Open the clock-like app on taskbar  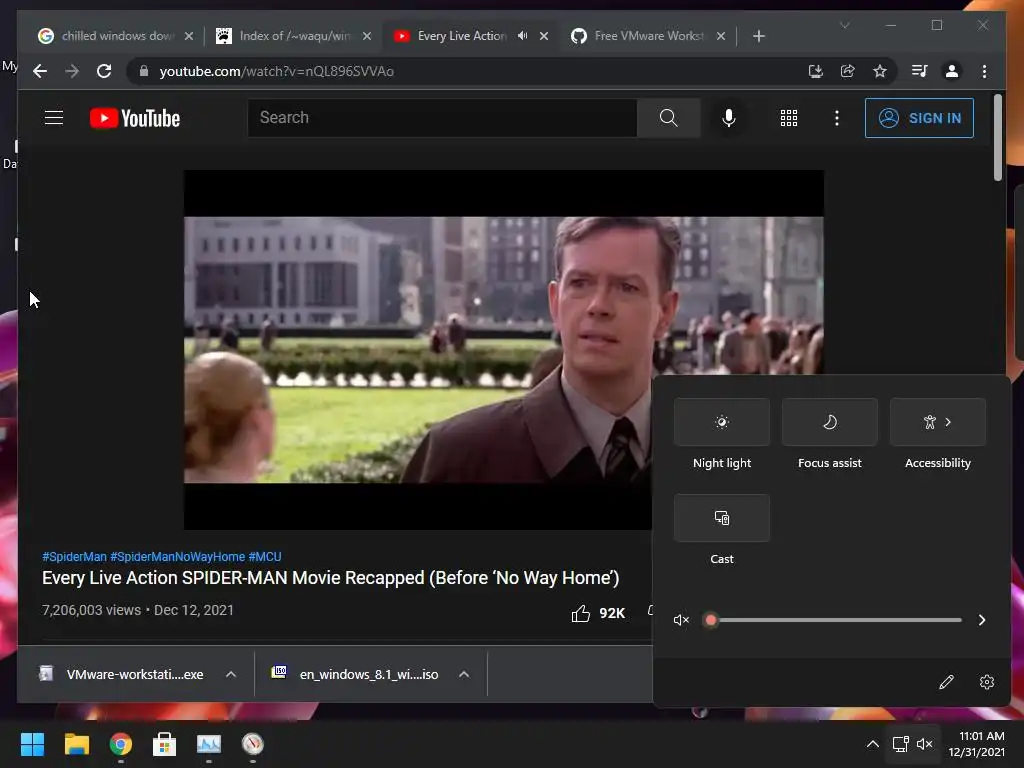pos(253,744)
